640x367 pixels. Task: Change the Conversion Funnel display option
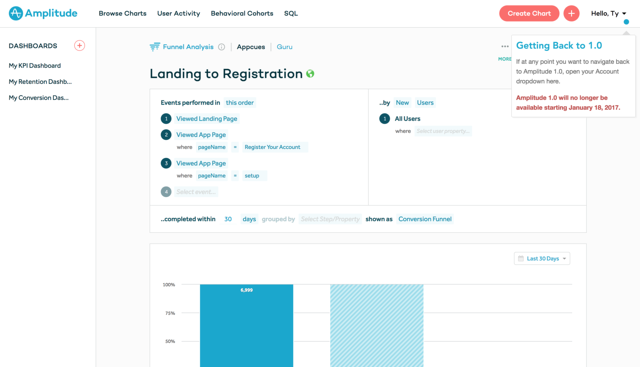tap(425, 219)
